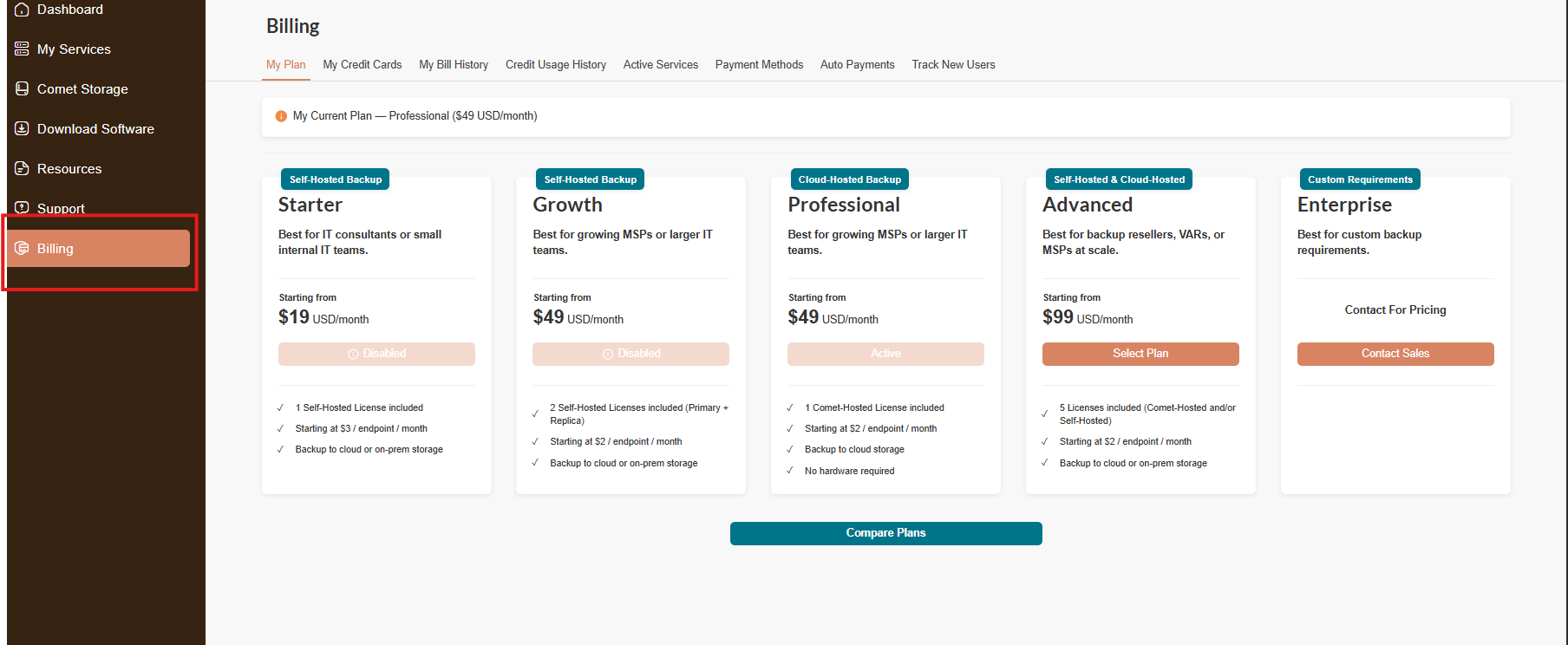Image resolution: width=1568 pixels, height=645 pixels.
Task: Click the Download Software icon
Action: pos(22,129)
